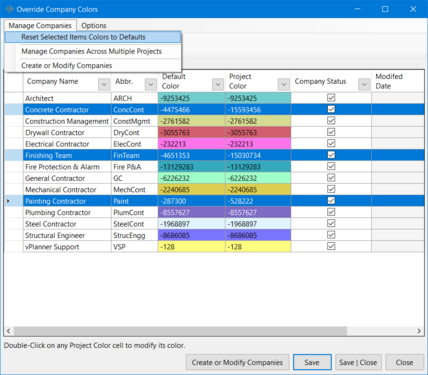Toggle Drywall Contractor status checkbox
Viewport: 428px width, 375px height.
(x=331, y=132)
